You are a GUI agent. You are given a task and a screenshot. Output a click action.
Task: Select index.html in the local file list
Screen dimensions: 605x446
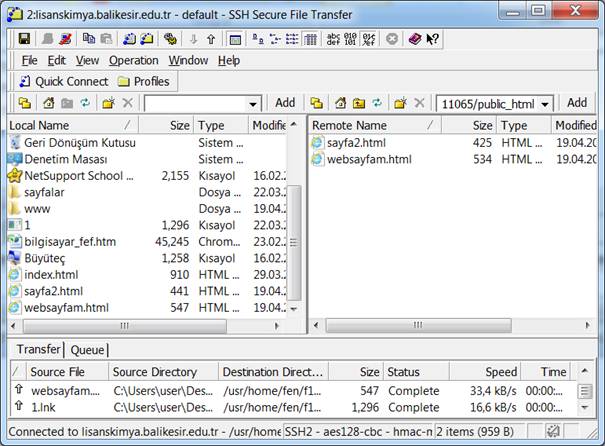(x=51, y=274)
